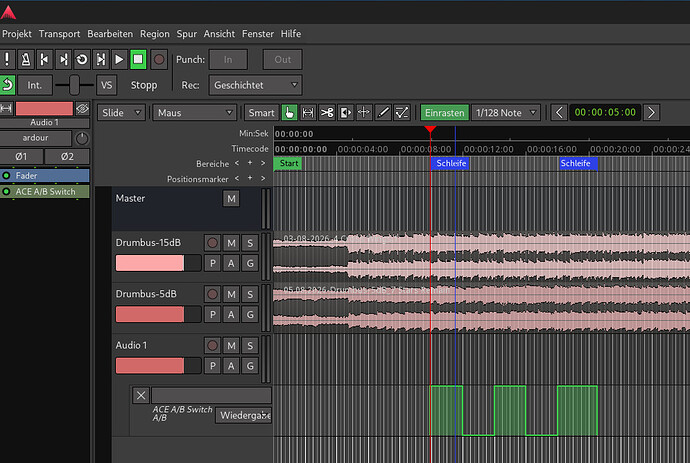The height and width of the screenshot is (463, 690).
Task: Toggle polarity invert Ø2 button
Action: point(67,156)
